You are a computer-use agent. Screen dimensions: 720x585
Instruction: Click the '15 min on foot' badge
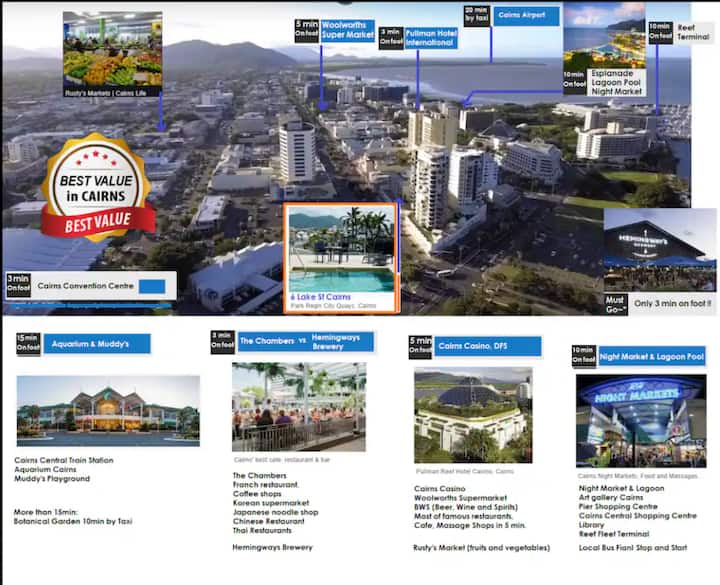pos(26,344)
